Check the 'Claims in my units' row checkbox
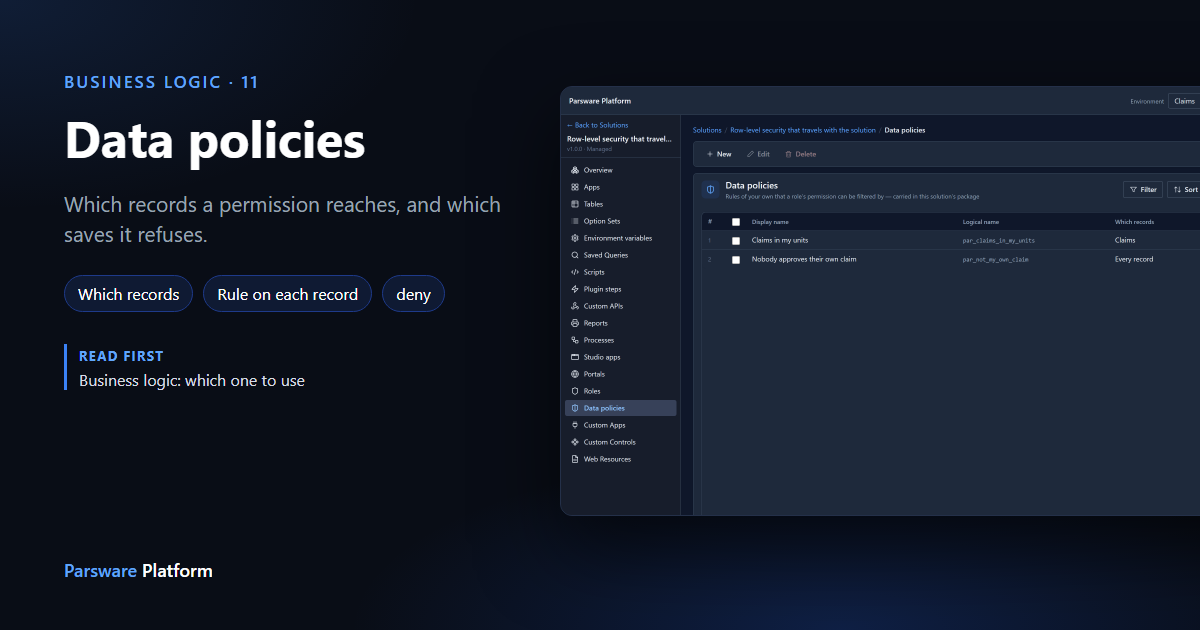The height and width of the screenshot is (630, 1200). pyautogui.click(x=736, y=241)
